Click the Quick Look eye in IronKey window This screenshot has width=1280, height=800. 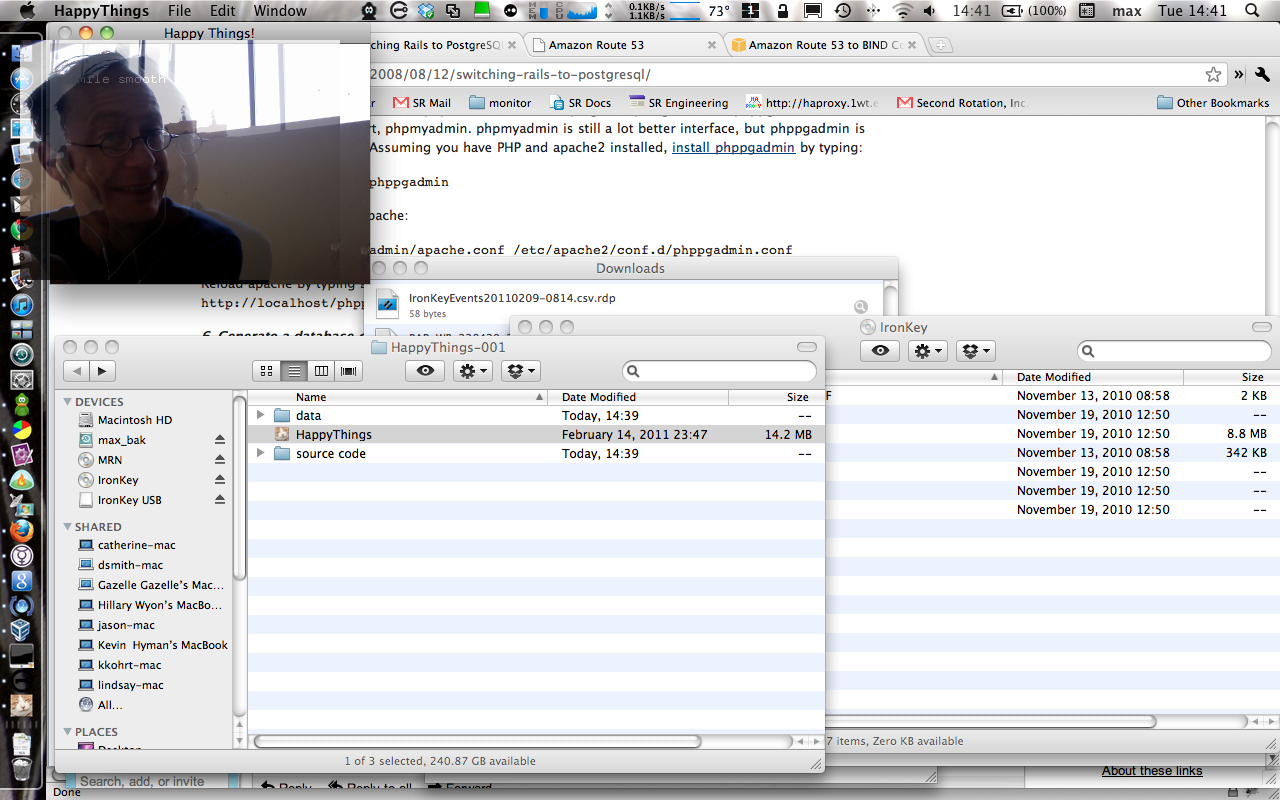(x=880, y=351)
